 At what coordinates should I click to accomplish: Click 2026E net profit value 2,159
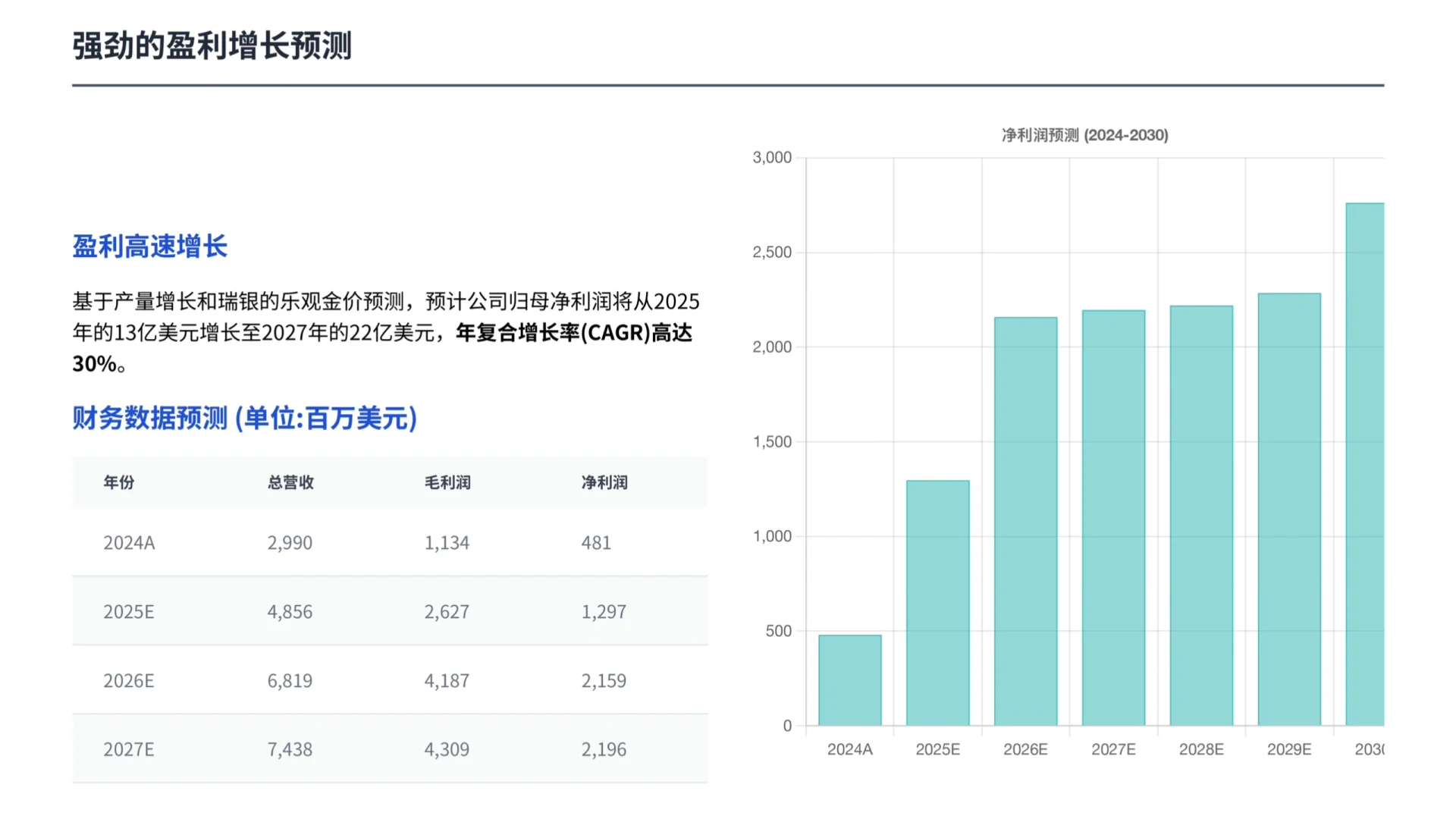pos(604,681)
